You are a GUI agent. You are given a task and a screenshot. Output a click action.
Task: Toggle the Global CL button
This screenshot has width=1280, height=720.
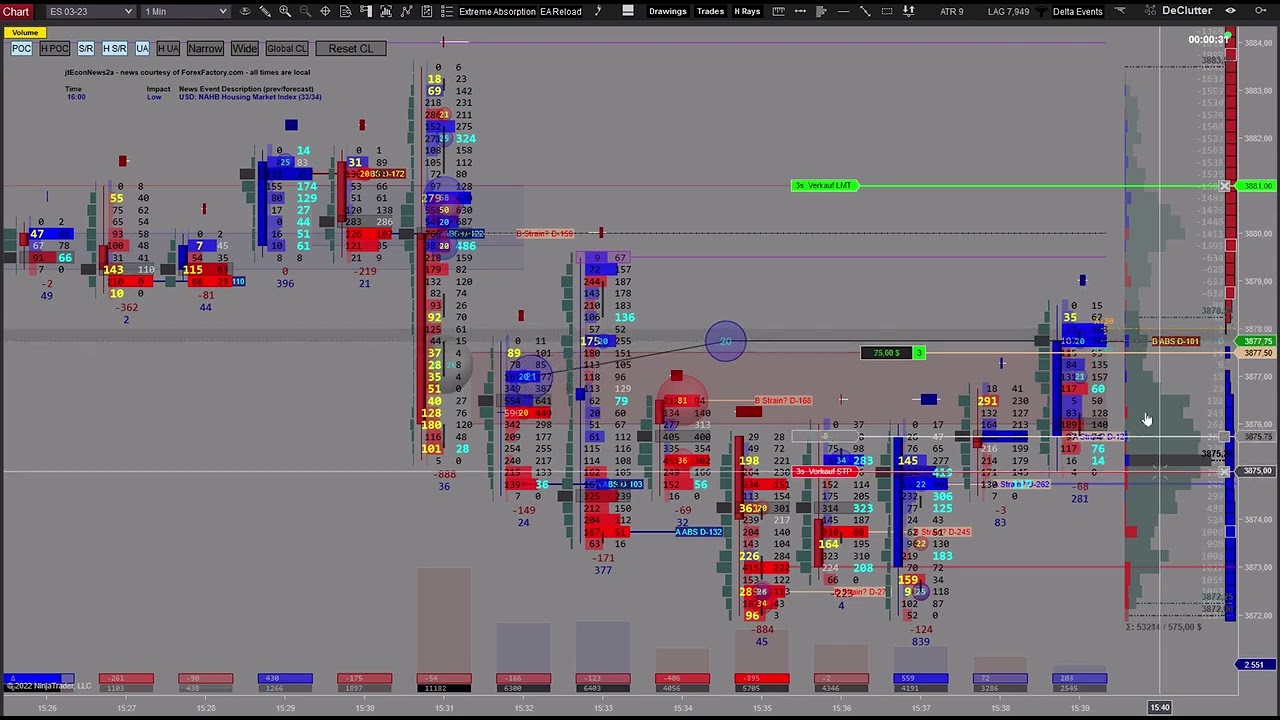[x=287, y=48]
